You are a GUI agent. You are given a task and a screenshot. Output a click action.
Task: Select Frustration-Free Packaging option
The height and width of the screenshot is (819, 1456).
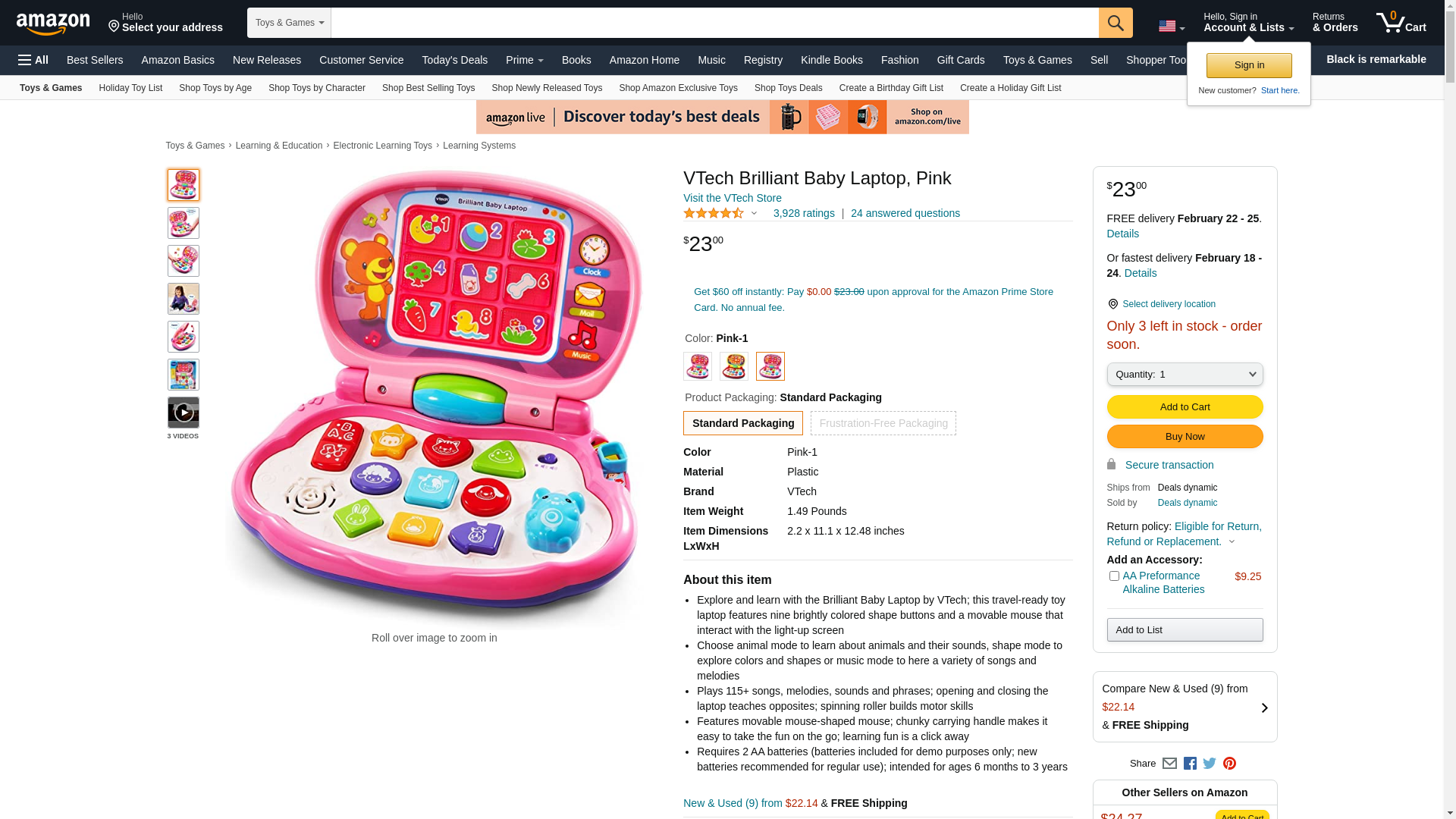click(x=883, y=423)
